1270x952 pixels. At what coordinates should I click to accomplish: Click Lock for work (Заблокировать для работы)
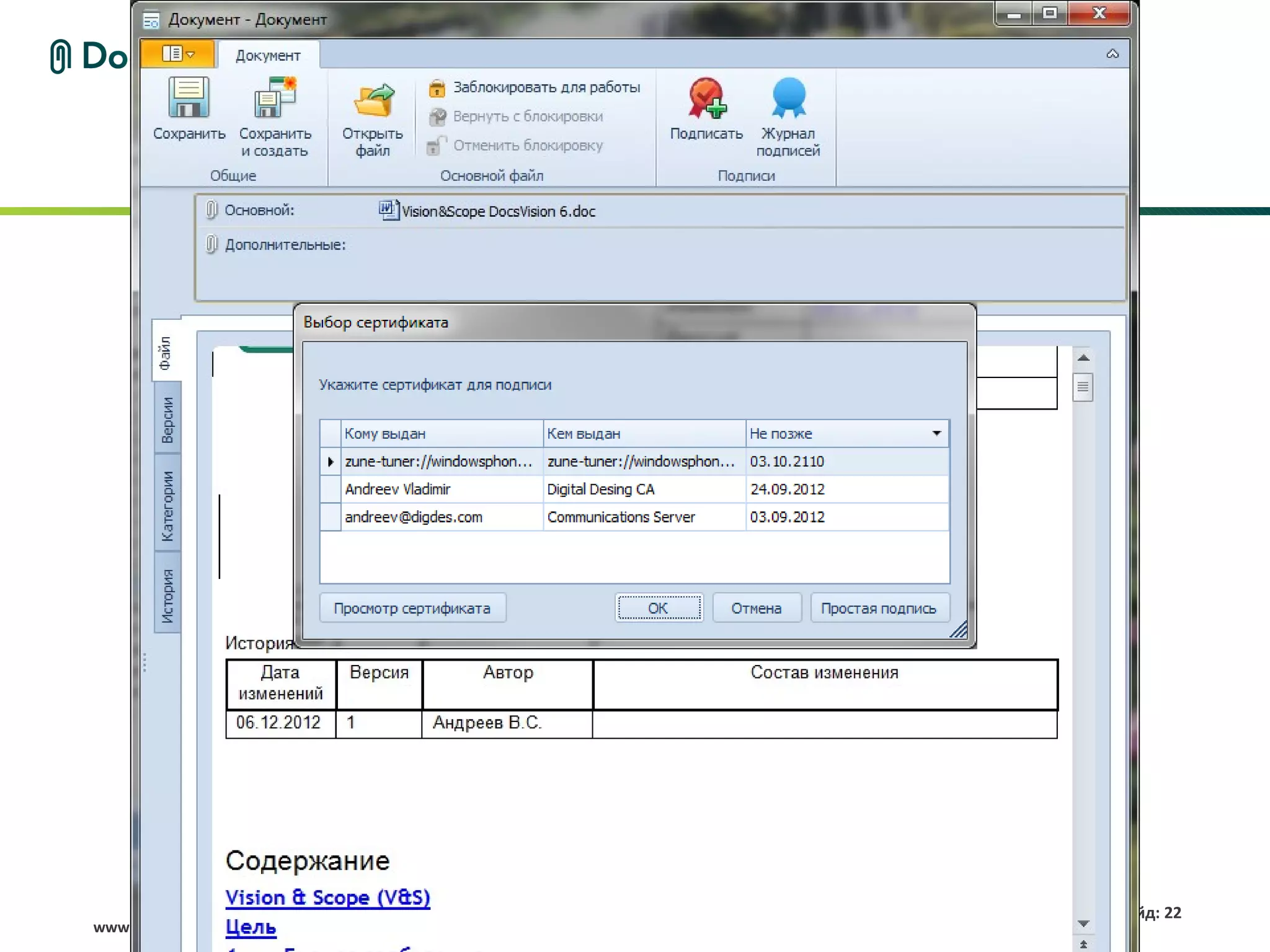pyautogui.click(x=535, y=87)
